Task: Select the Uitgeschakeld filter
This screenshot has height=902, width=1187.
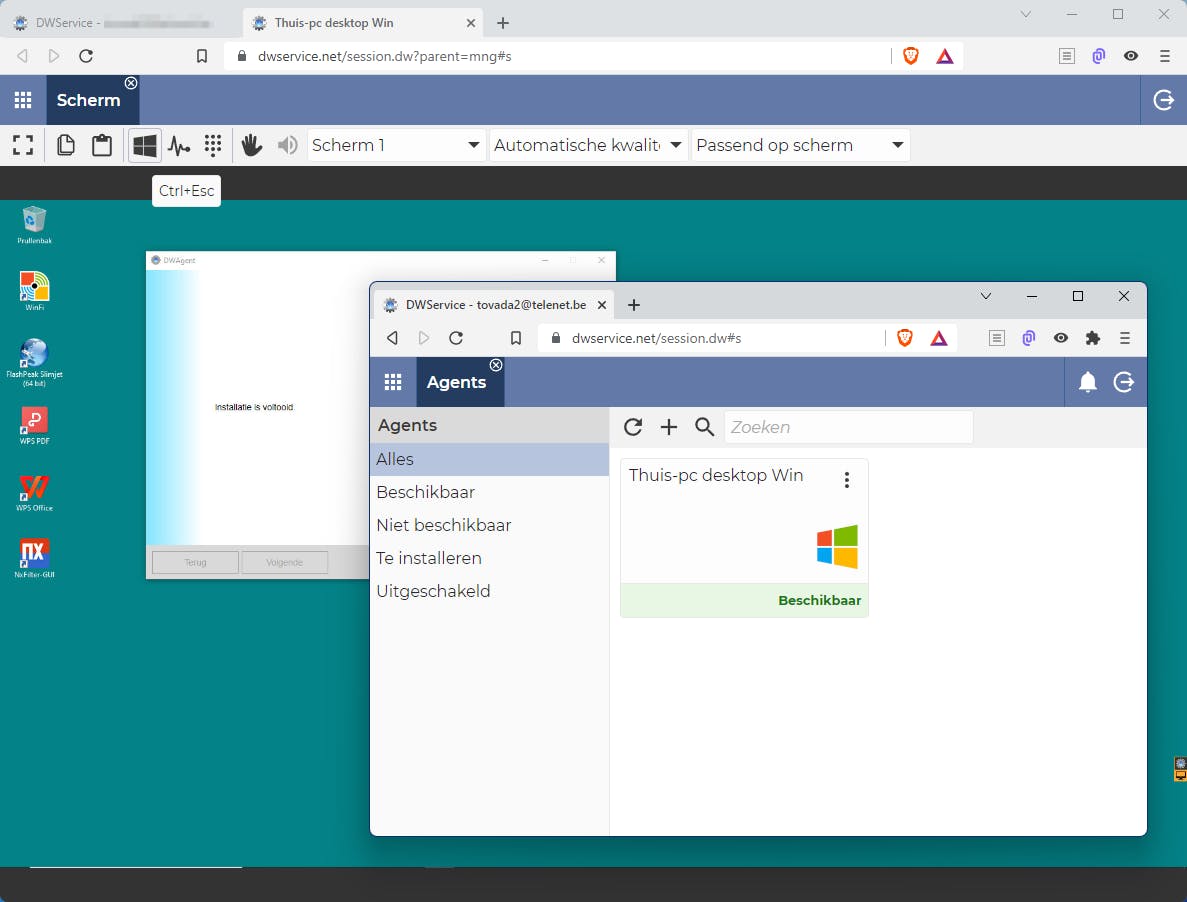Action: 490,591
